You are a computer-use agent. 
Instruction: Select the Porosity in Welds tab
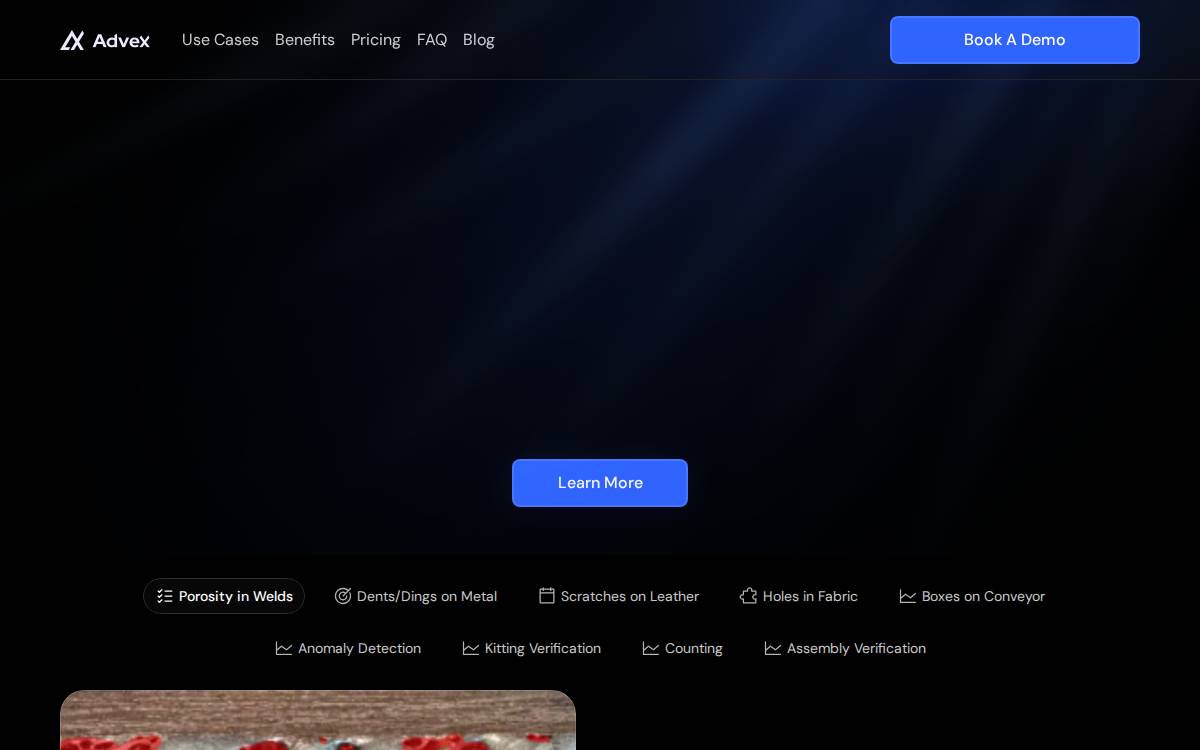[224, 596]
